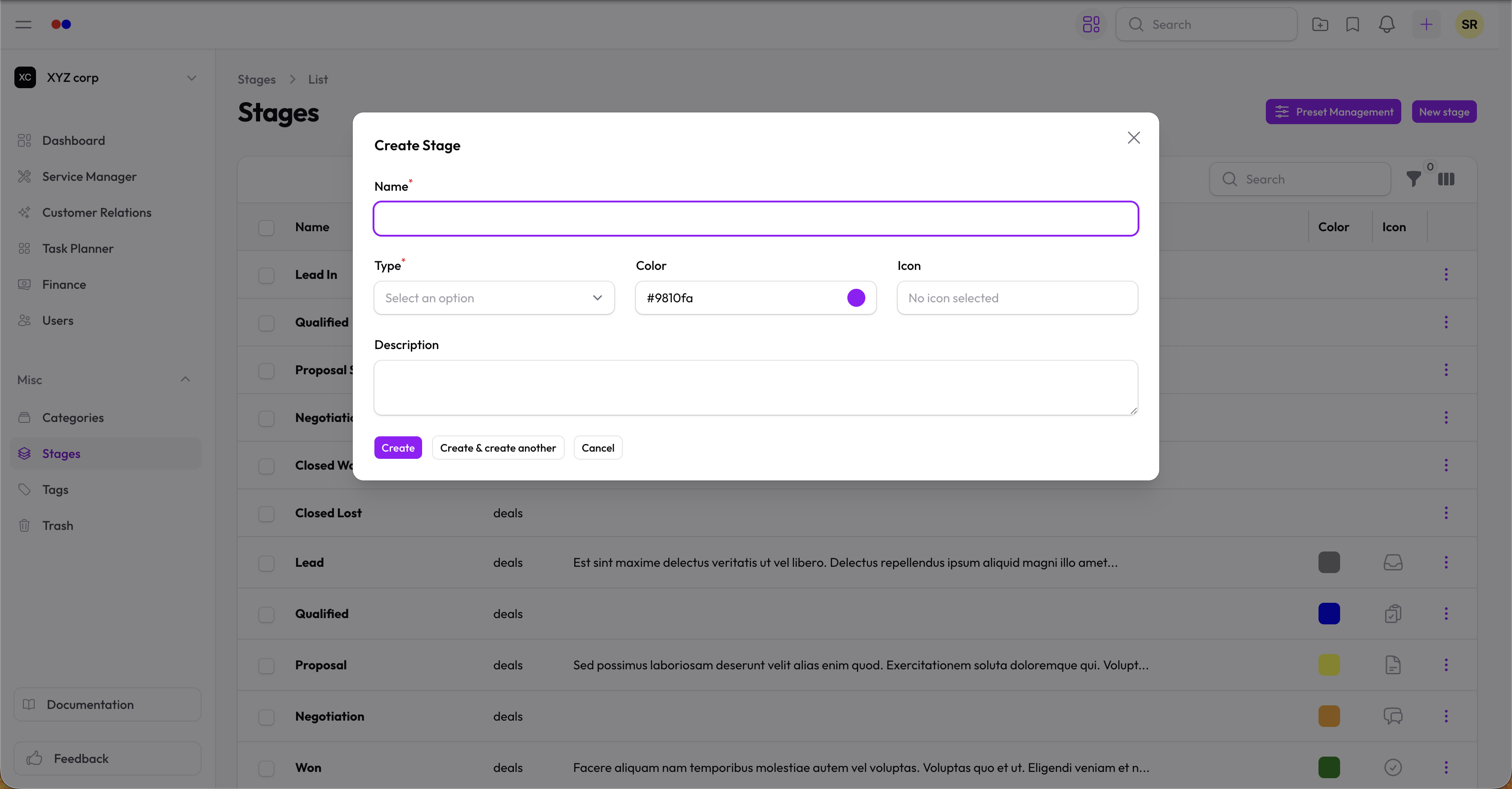
Task: Open the Type select dropdown
Action: coord(494,297)
